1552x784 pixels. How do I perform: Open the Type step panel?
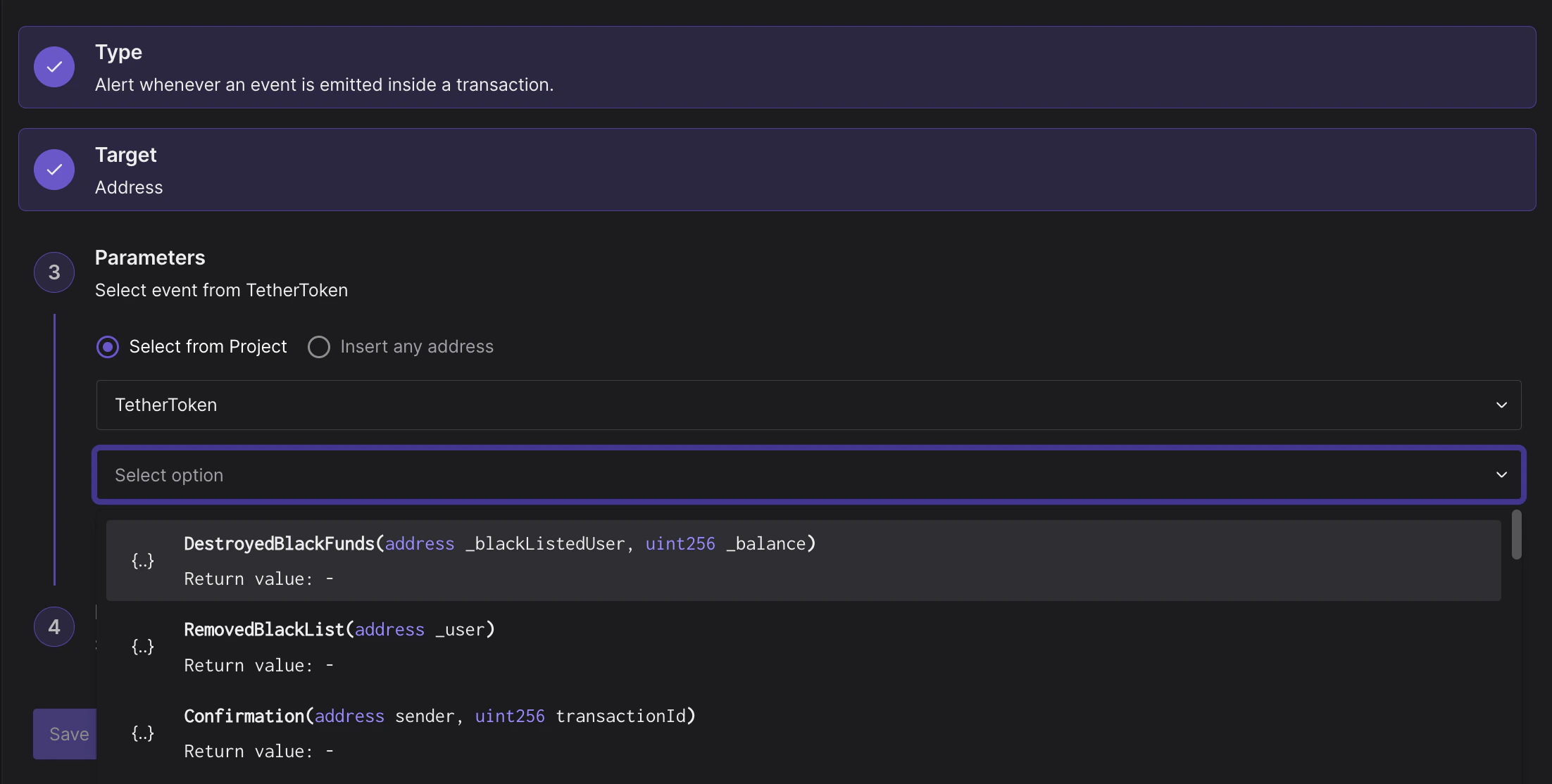tap(777, 68)
